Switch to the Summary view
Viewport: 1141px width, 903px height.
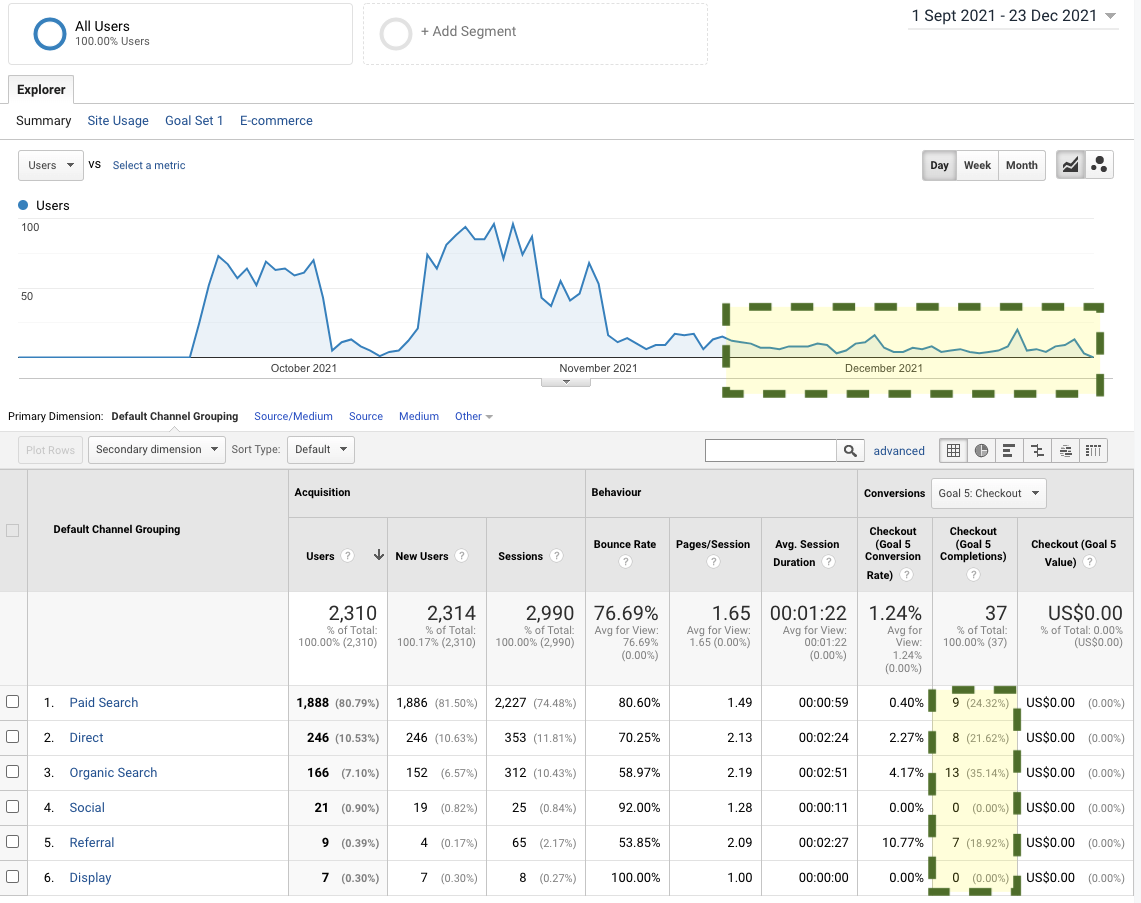(44, 121)
